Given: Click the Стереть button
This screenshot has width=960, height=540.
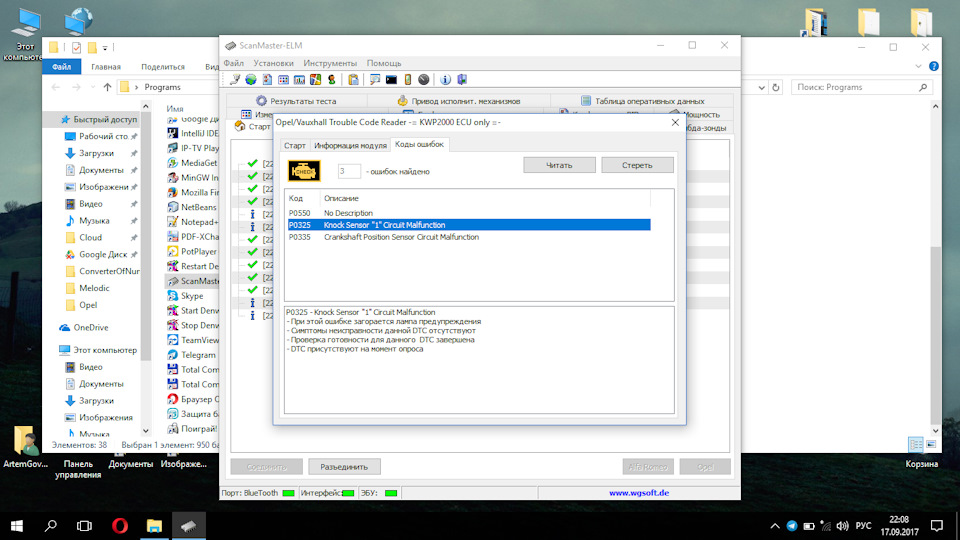Looking at the screenshot, I should click(637, 165).
